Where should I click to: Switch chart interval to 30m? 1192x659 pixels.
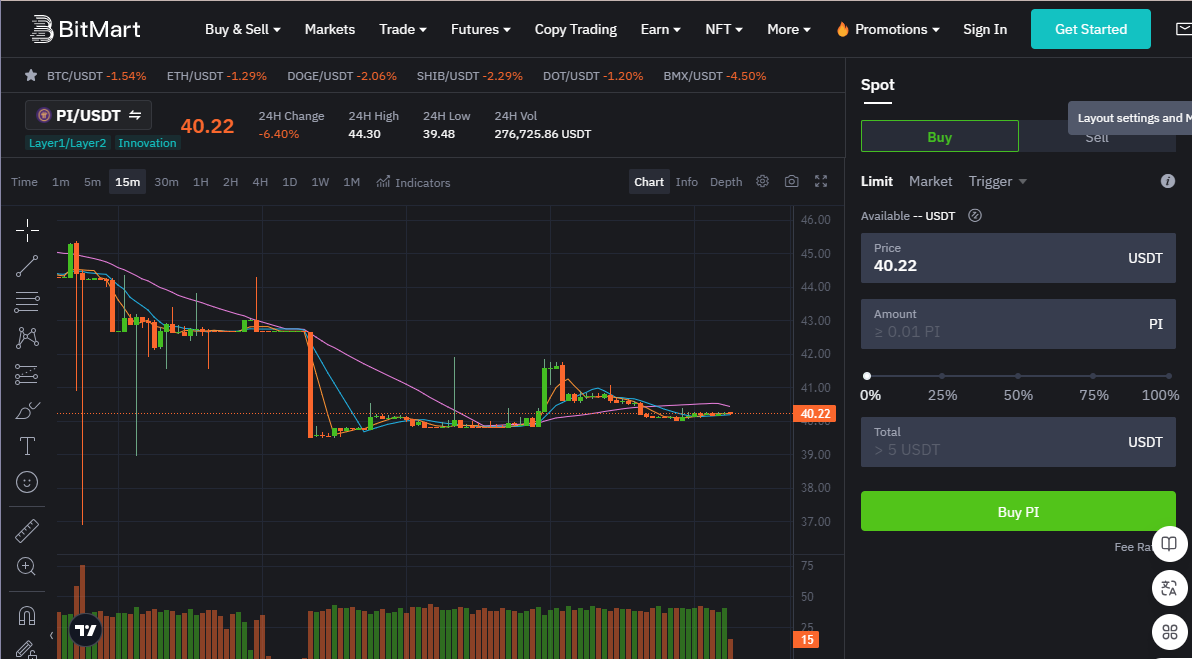click(166, 182)
